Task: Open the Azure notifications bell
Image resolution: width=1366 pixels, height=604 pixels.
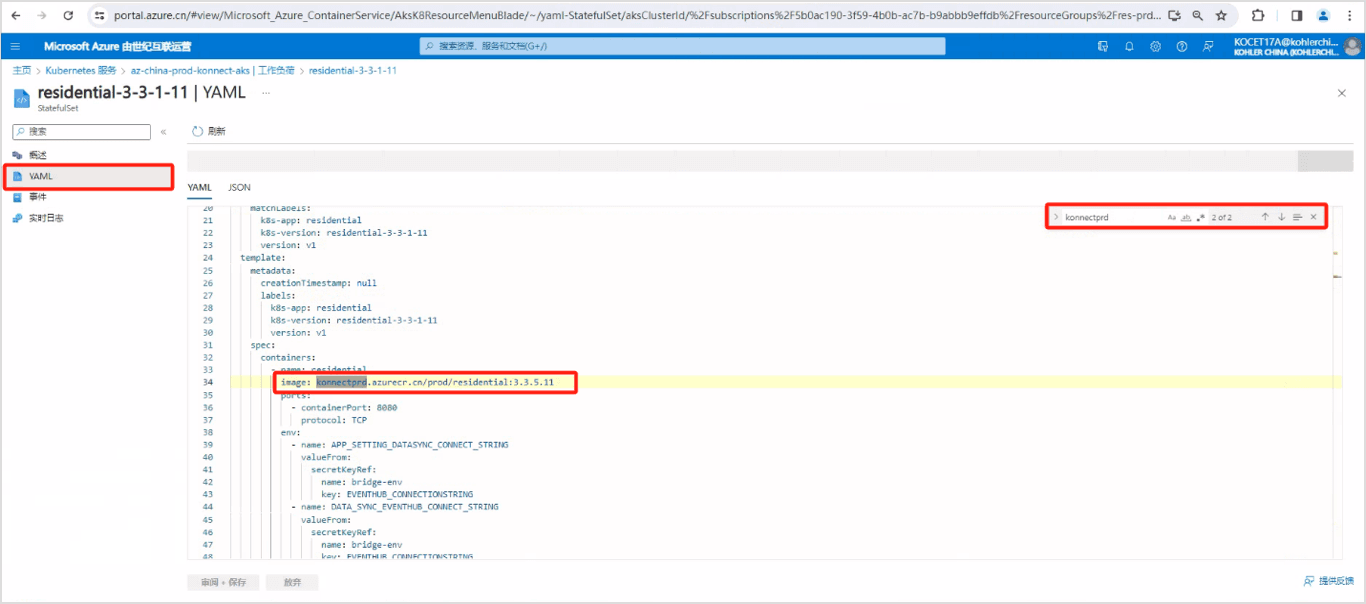Action: (x=1129, y=47)
